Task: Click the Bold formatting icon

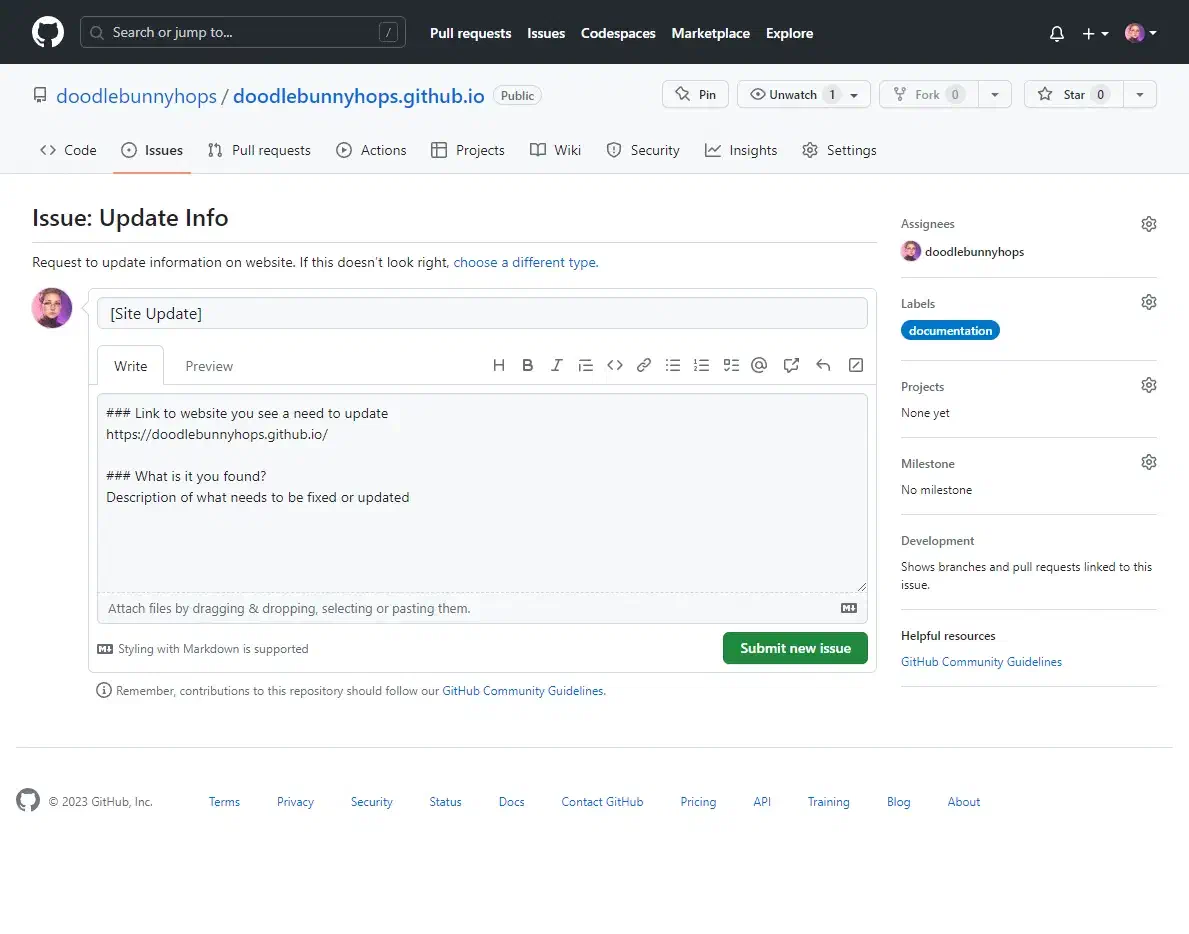Action: 527,366
